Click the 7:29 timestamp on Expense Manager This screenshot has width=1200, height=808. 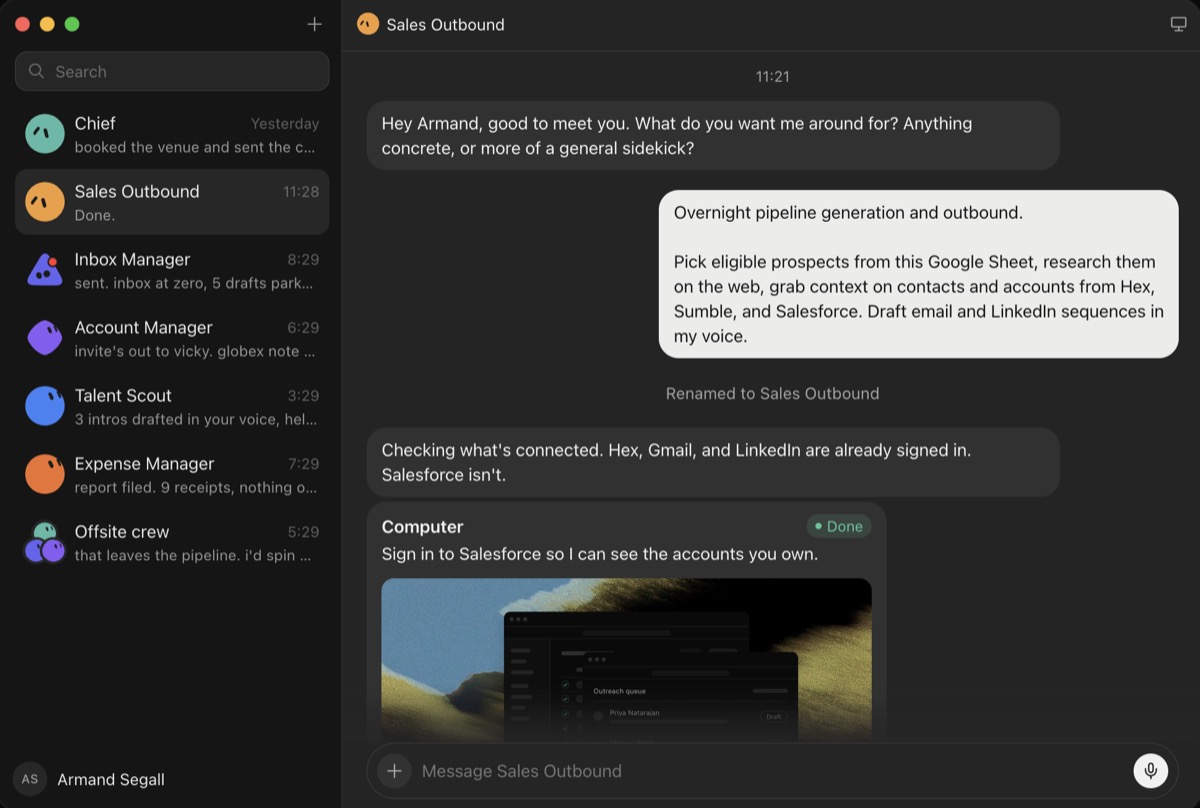click(x=303, y=464)
